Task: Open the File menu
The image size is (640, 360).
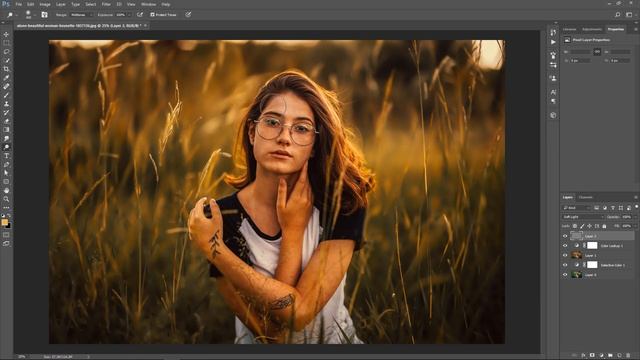Action: (x=18, y=4)
